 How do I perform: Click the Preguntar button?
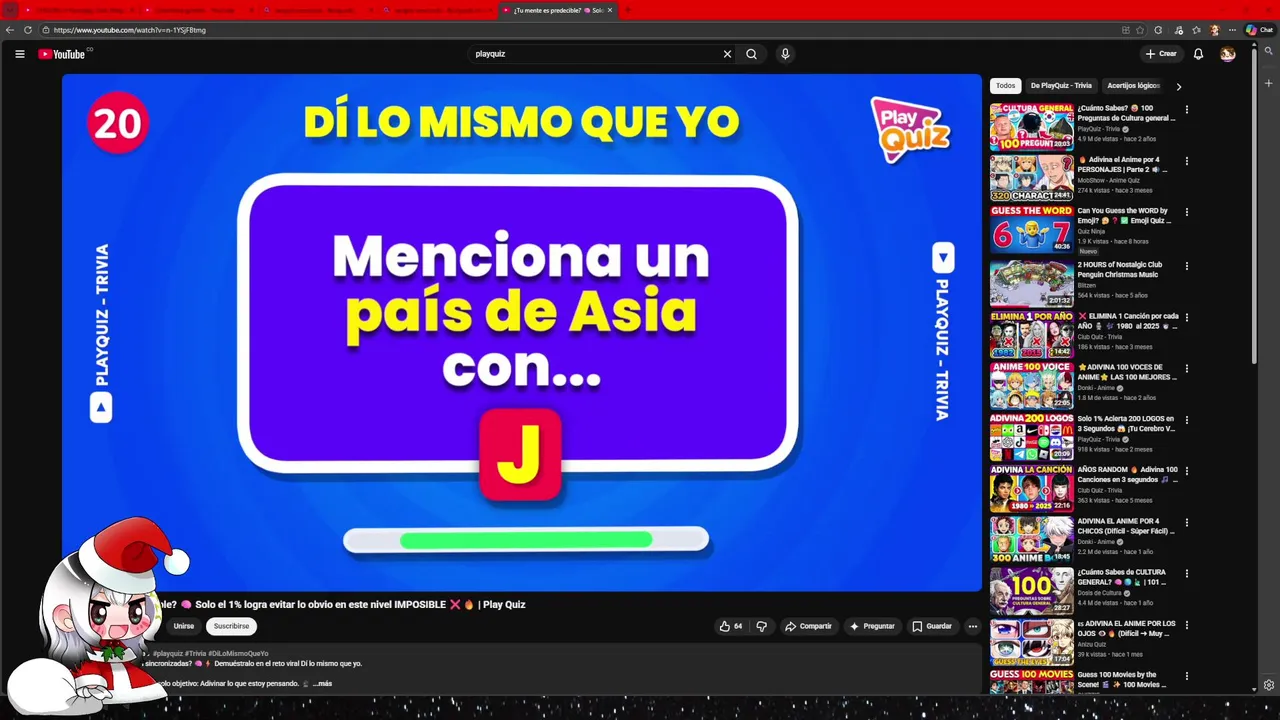872,626
